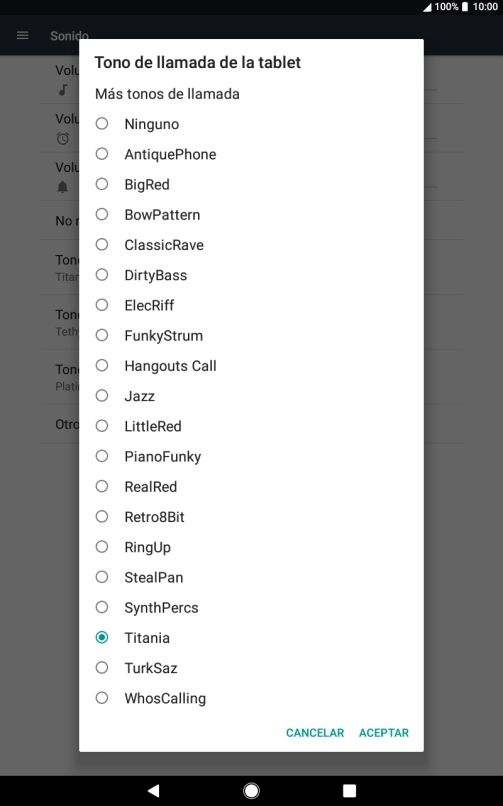Pick the Hangouts Call ringtone

pyautogui.click(x=251, y=365)
